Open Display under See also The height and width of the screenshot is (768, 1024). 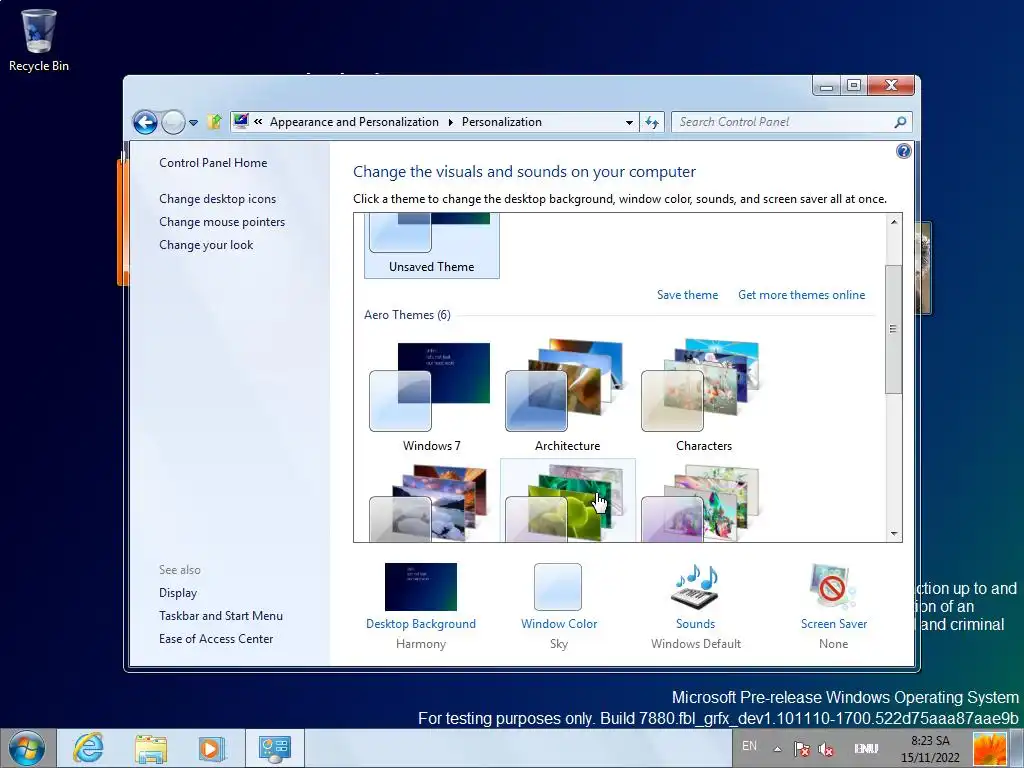(x=178, y=593)
